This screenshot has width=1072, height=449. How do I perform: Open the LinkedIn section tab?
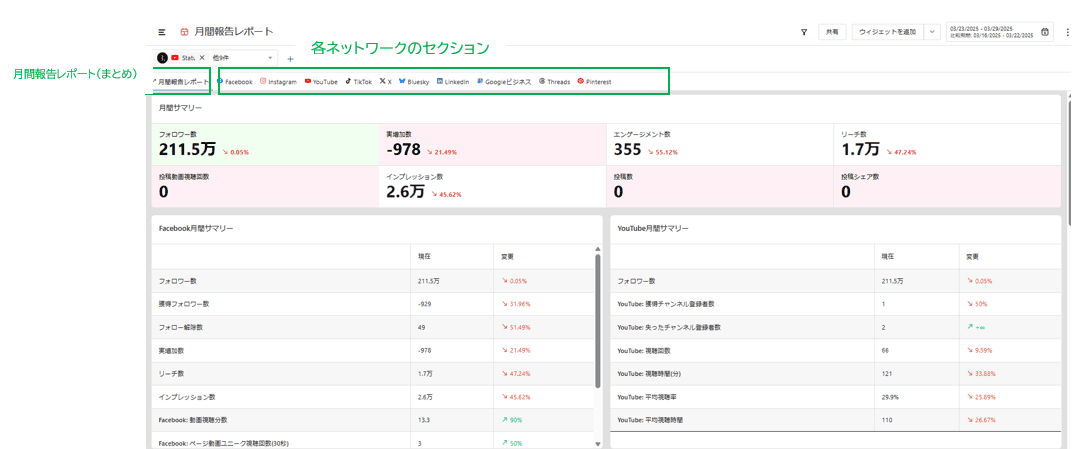[452, 82]
